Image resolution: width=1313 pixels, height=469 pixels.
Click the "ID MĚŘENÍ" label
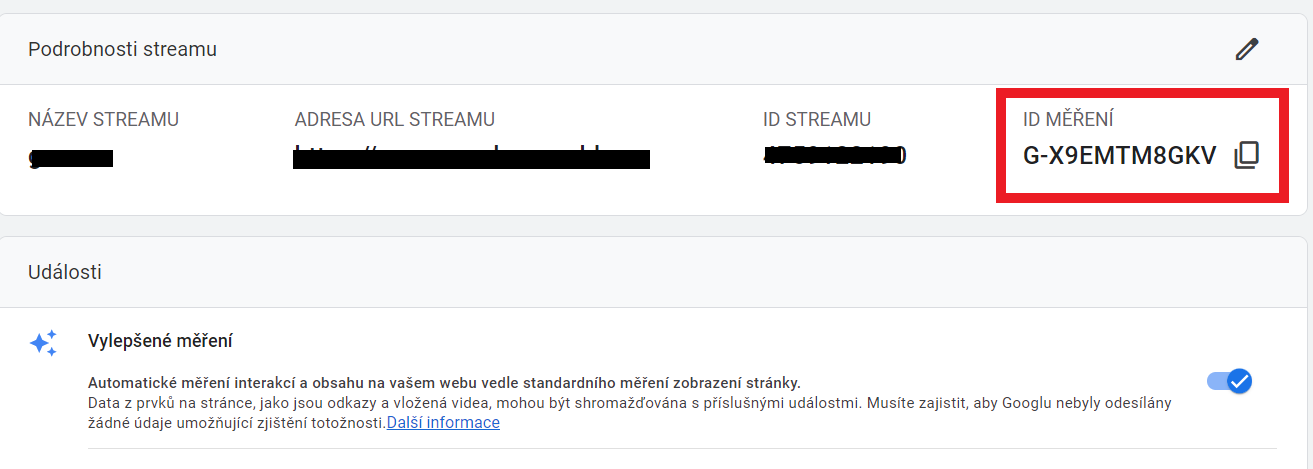click(1068, 120)
